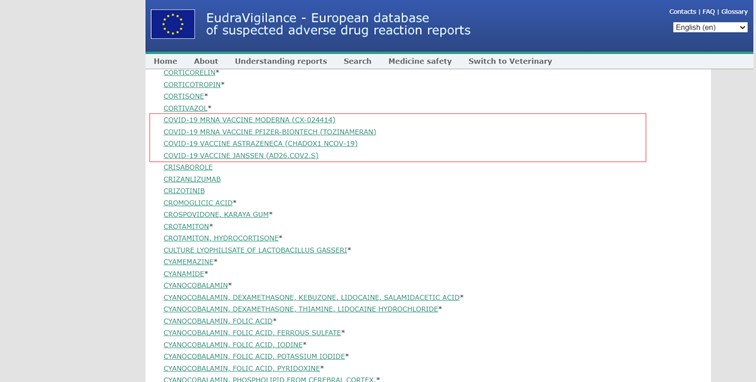Switch to Veterinary section
This screenshot has height=382, width=756.
[510, 61]
